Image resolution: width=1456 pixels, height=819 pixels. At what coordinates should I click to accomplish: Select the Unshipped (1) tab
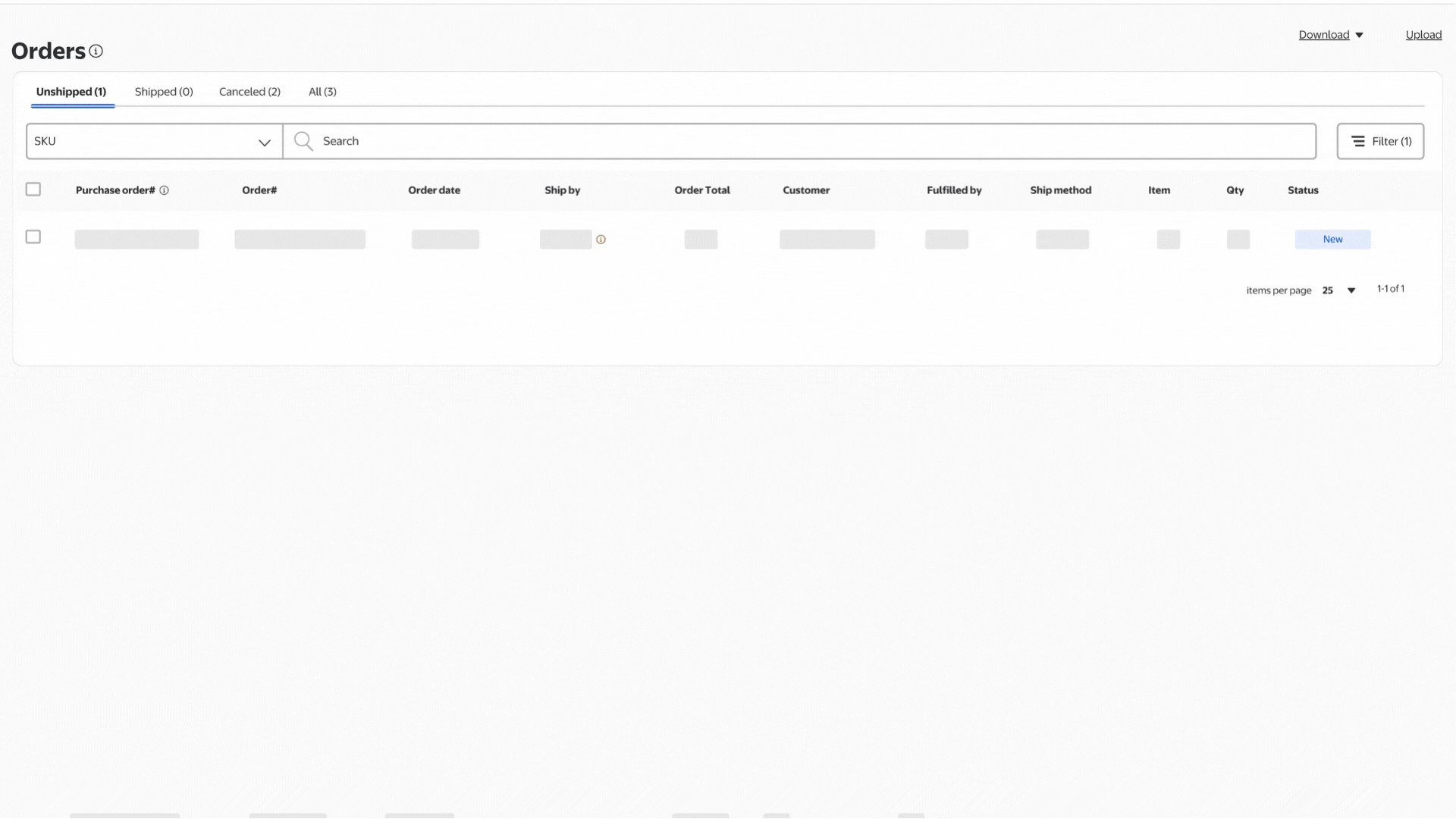(71, 92)
